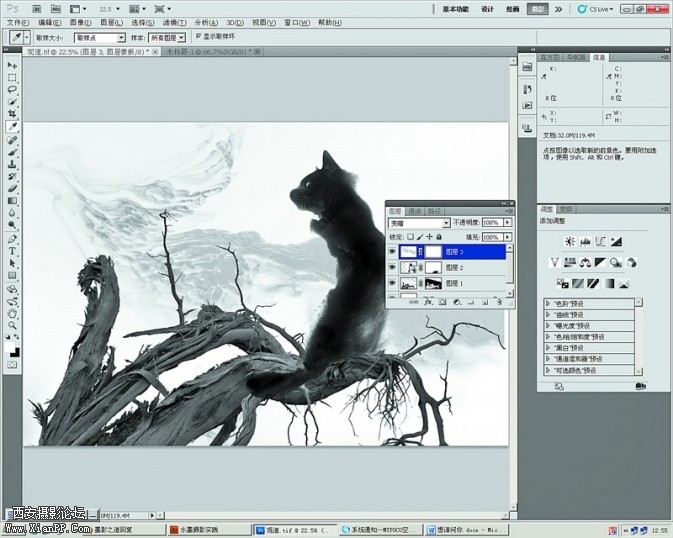Launch Mini Bridge from the application bar
Screen dimensions: 673x538
tap(56, 9)
